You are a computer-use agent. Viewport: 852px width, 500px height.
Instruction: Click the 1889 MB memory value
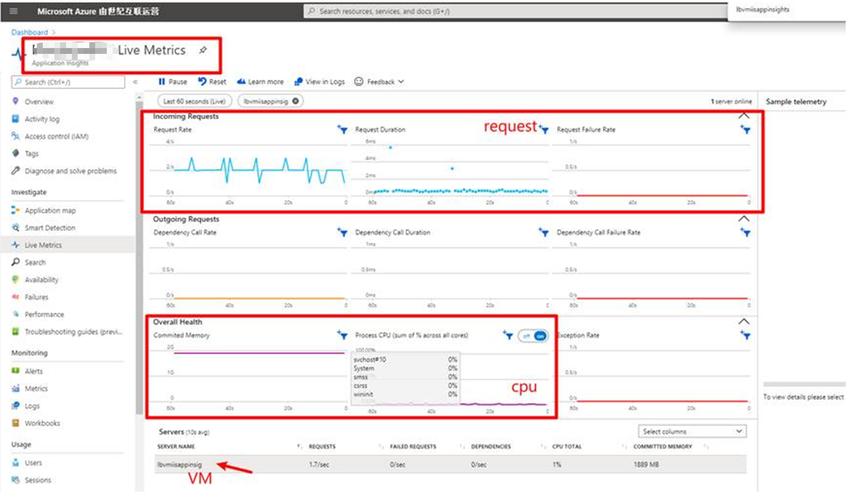click(646, 465)
